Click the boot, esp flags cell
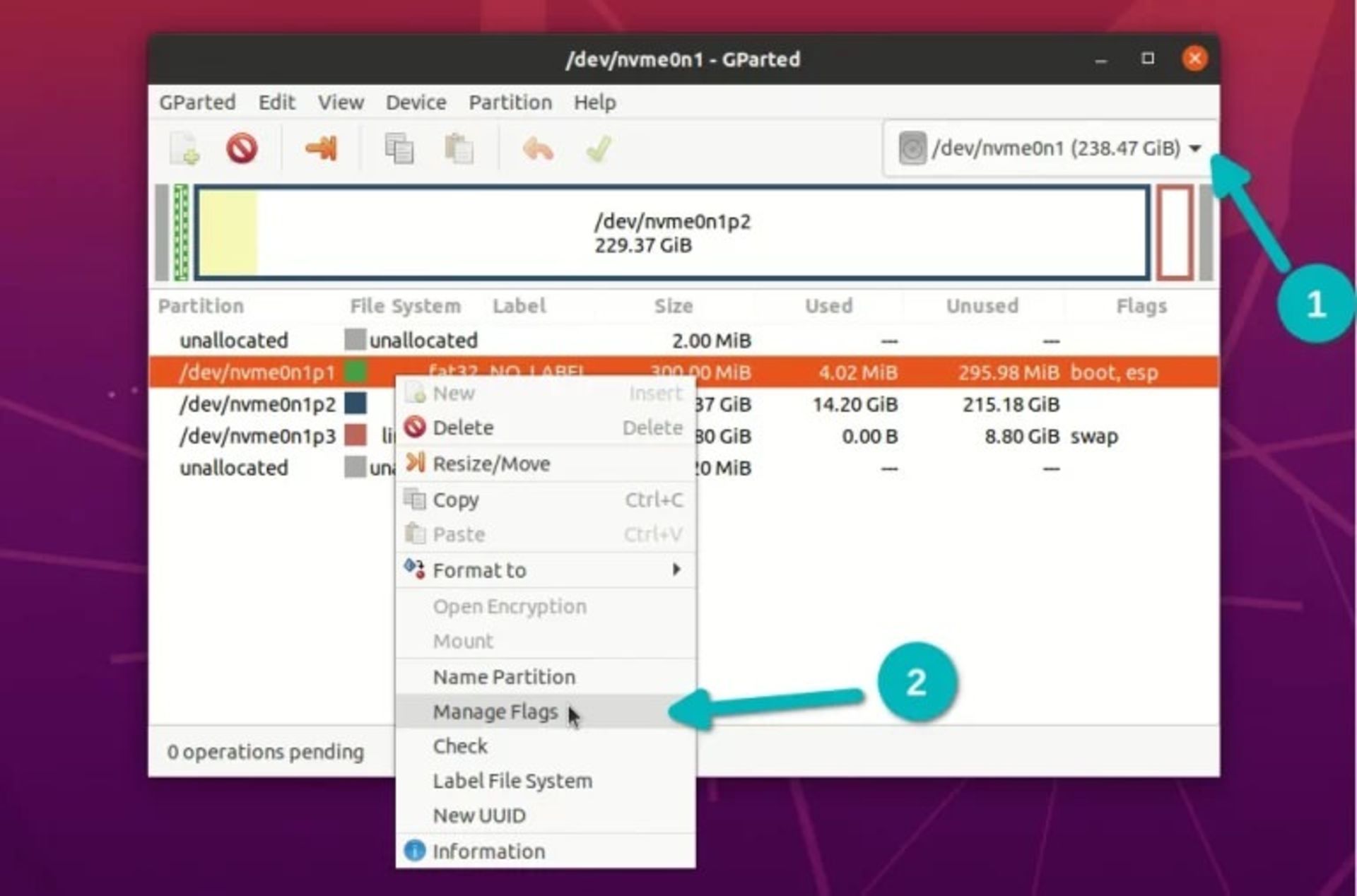 click(x=1114, y=373)
